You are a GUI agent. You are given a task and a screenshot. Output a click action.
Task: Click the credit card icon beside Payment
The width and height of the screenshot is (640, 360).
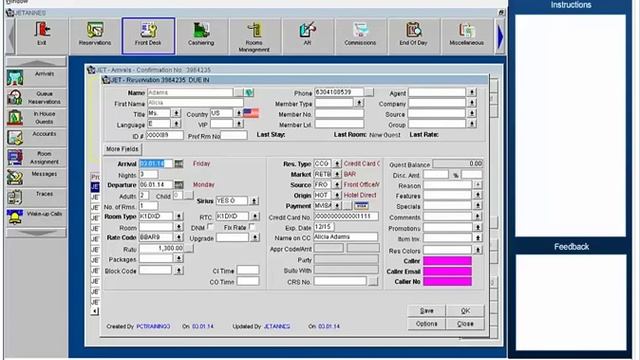[362, 206]
